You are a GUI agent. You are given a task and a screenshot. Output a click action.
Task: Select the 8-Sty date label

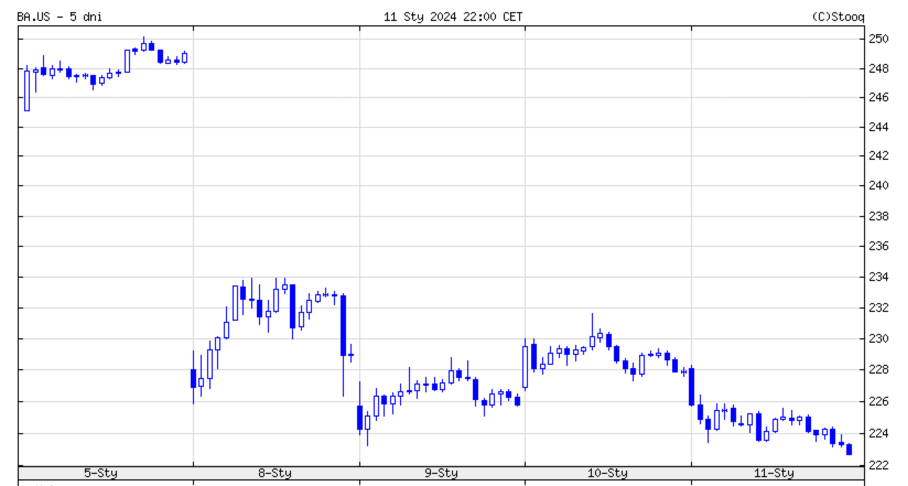pyautogui.click(x=275, y=473)
